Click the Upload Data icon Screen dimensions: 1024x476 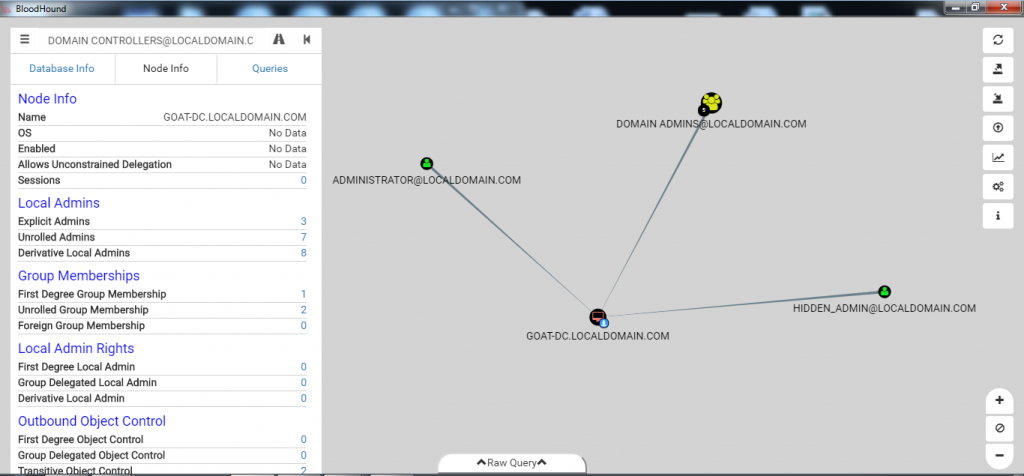tap(997, 127)
